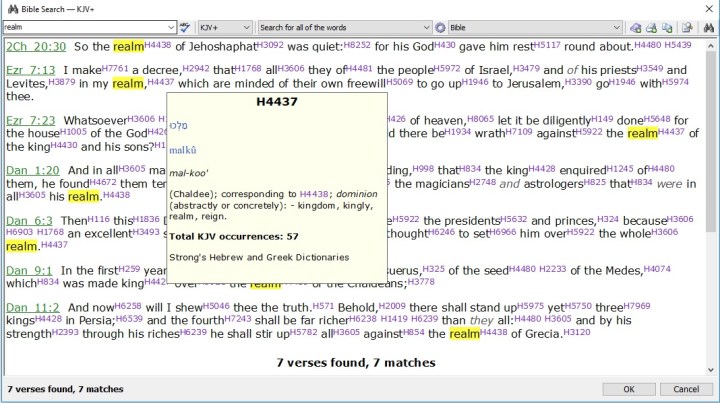This screenshot has width=720, height=403.
Task: Click the gear icon beside the Bible range
Action: coord(440,26)
